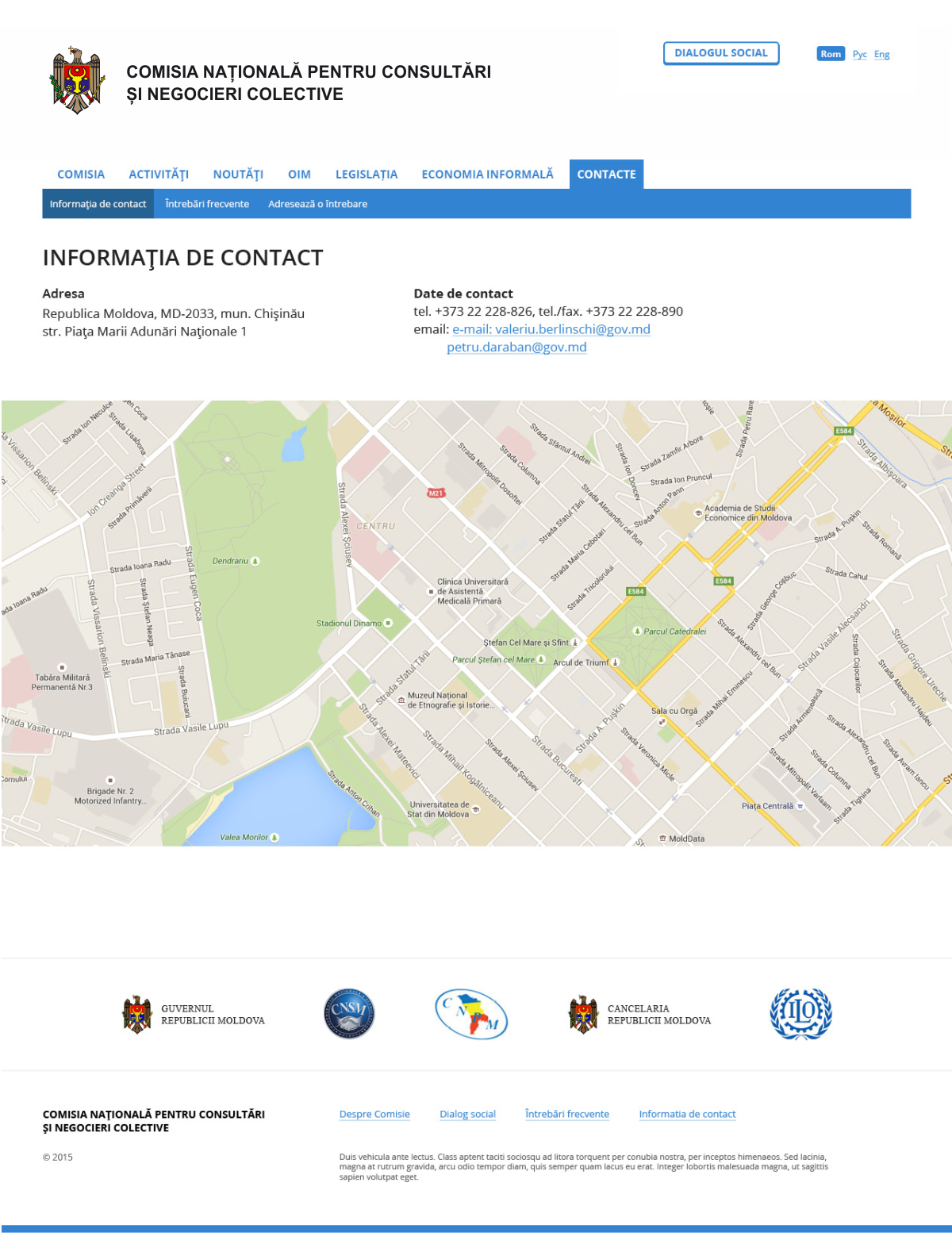Click the tree icon at Parcul Catedralei
This screenshot has height=1240, width=952.
tap(639, 632)
